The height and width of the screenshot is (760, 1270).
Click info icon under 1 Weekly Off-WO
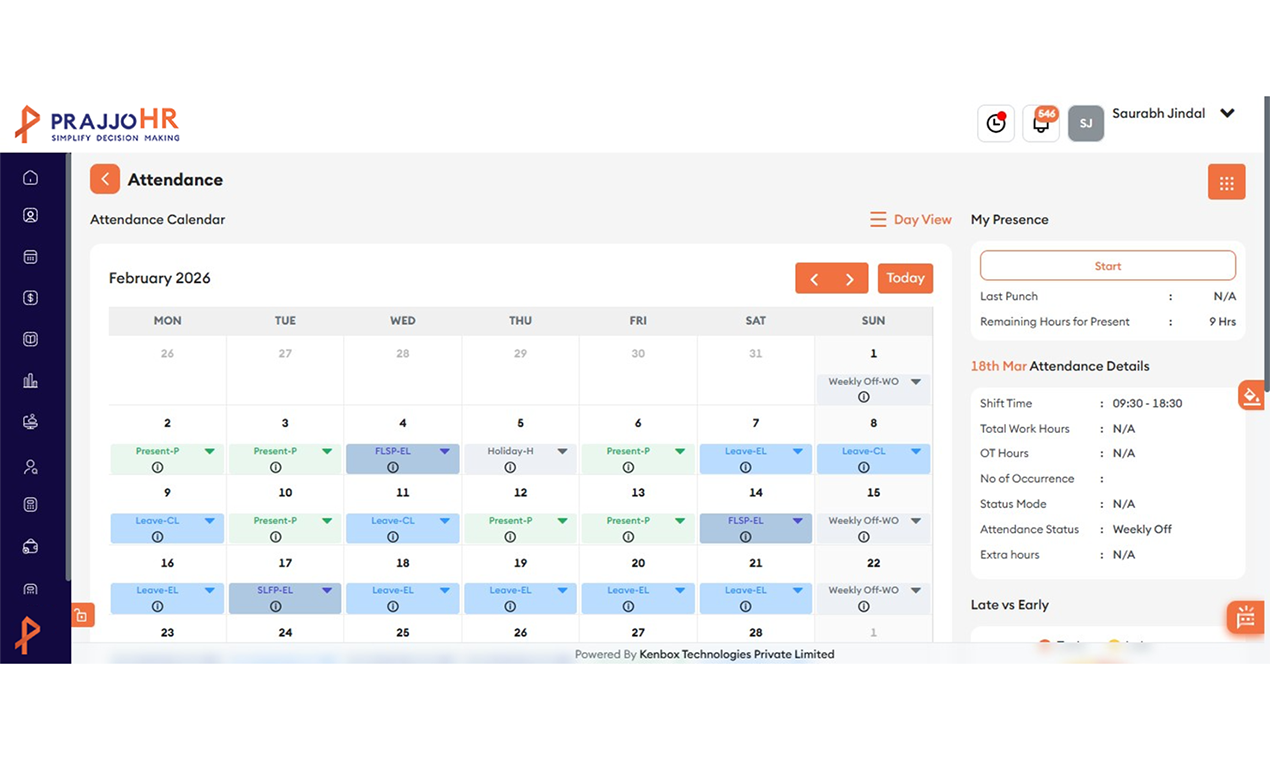(864, 397)
